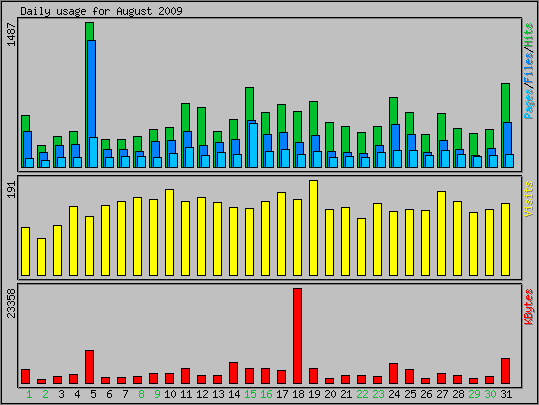Select the tallest red KBytes bar on day 18
Viewport: 539px width, 405px height.
[x=297, y=336]
